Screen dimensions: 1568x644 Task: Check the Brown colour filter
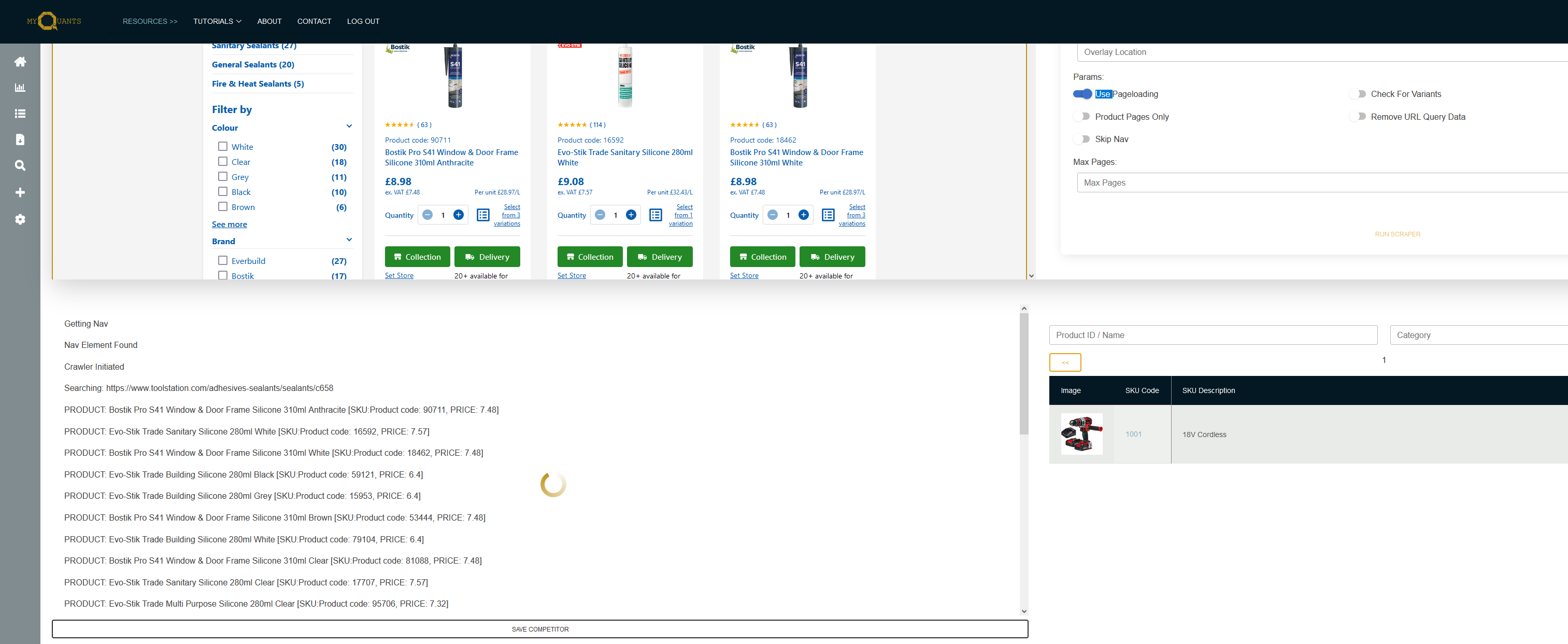(223, 206)
